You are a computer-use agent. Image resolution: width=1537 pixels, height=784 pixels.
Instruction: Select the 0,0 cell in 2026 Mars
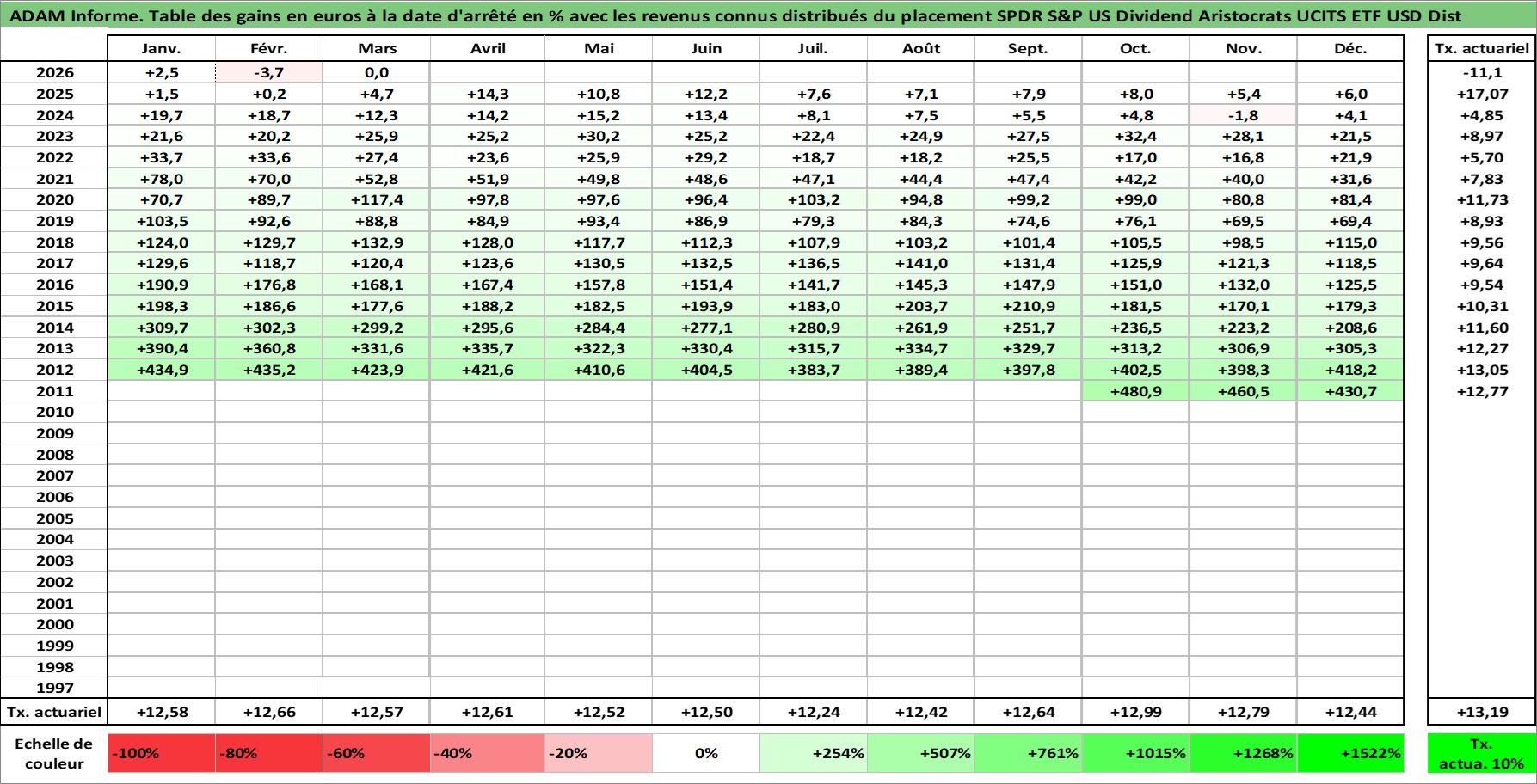pos(377,72)
